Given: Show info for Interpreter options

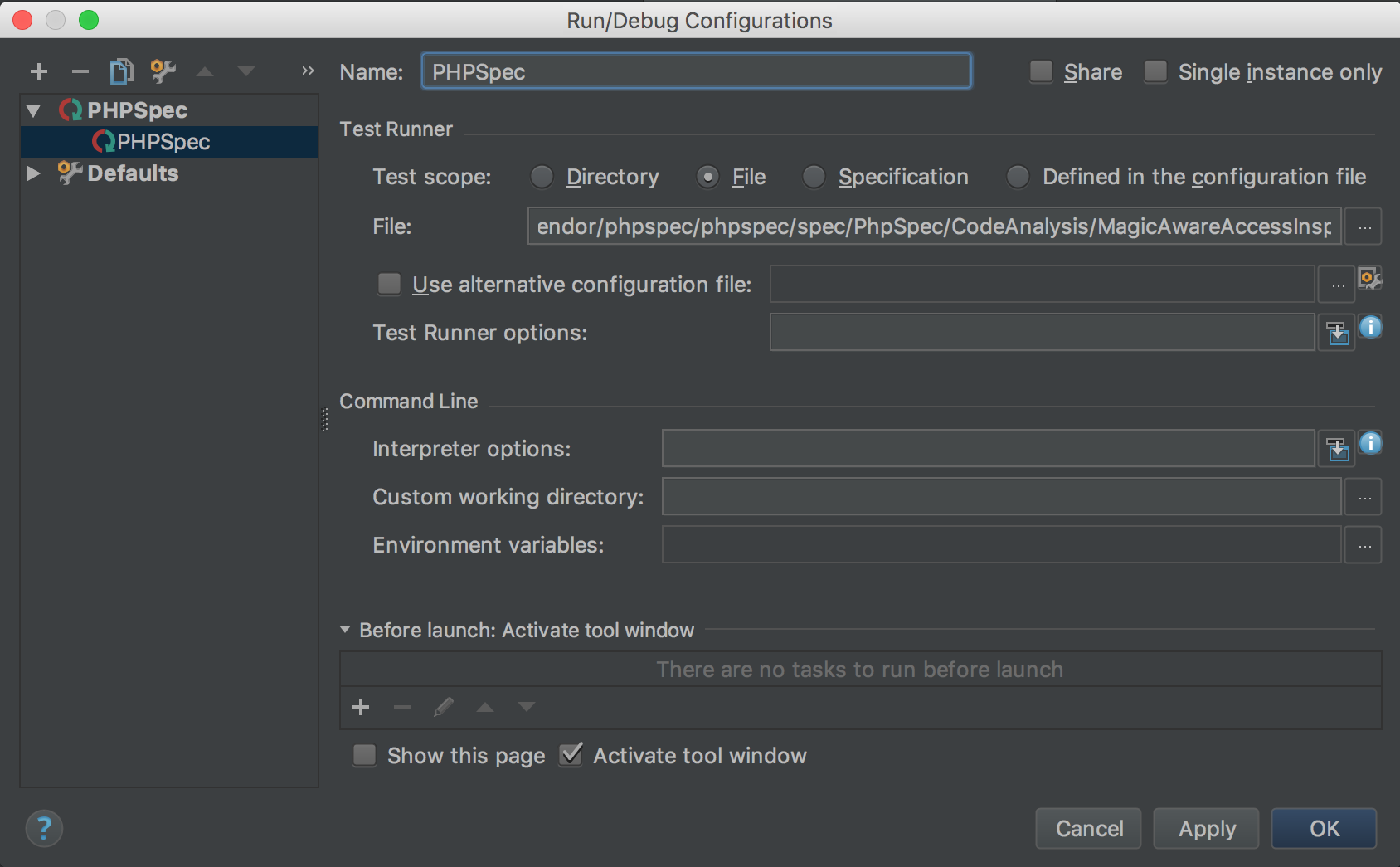Looking at the screenshot, I should pos(1371,443).
